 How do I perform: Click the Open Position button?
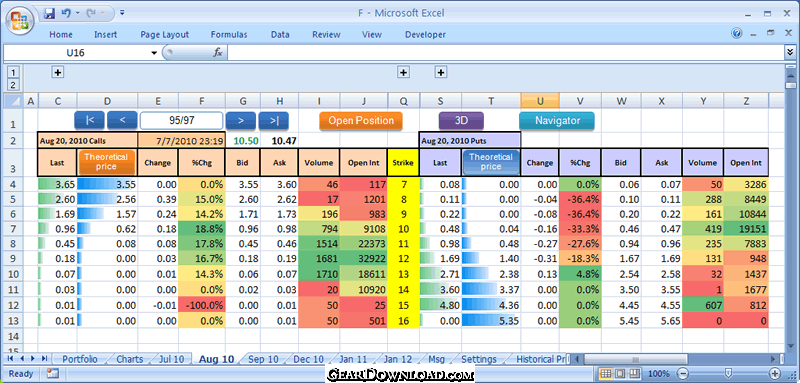pyautogui.click(x=361, y=121)
